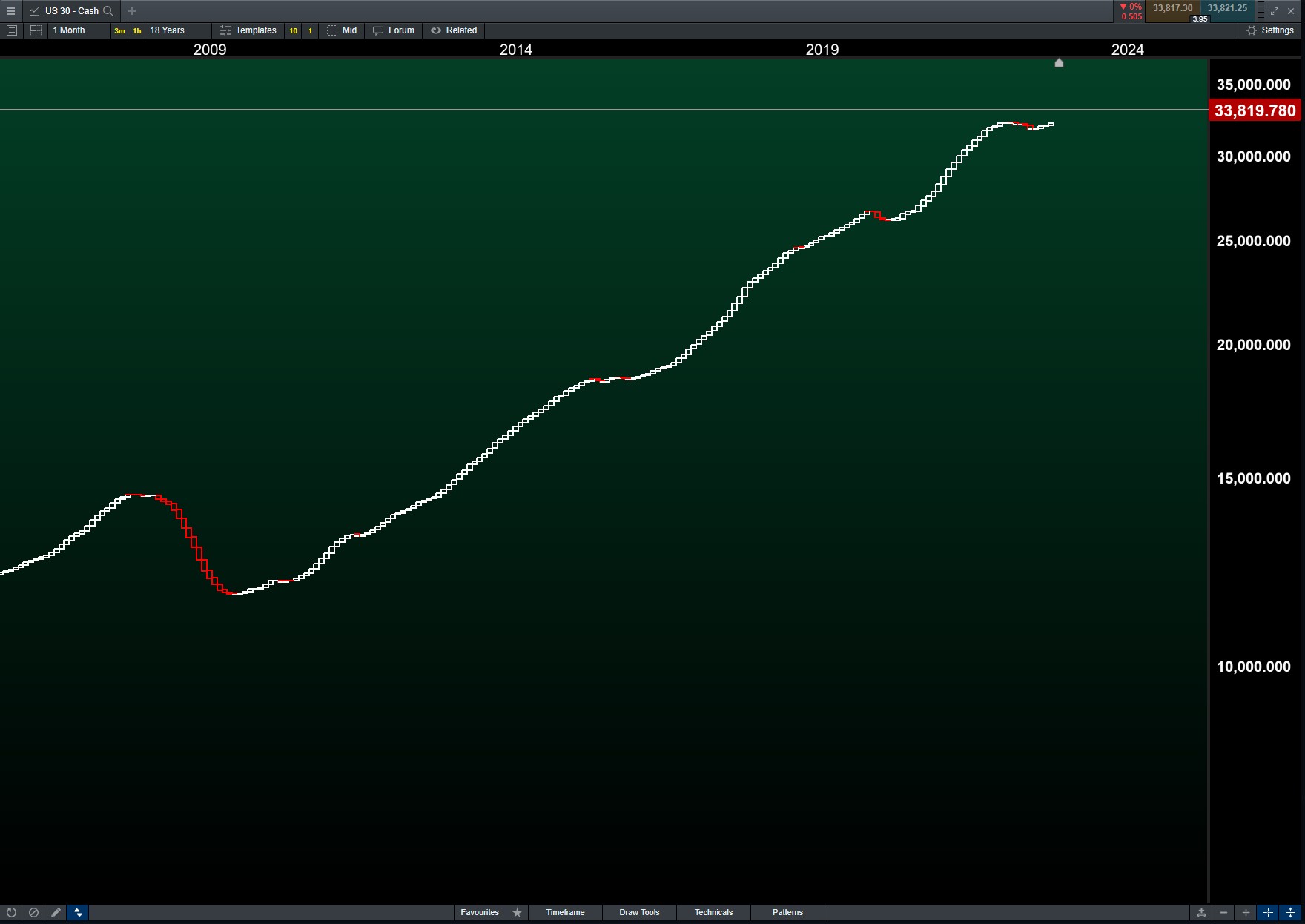
Task: Select the US 30 - Cash chart tab
Action: click(71, 11)
